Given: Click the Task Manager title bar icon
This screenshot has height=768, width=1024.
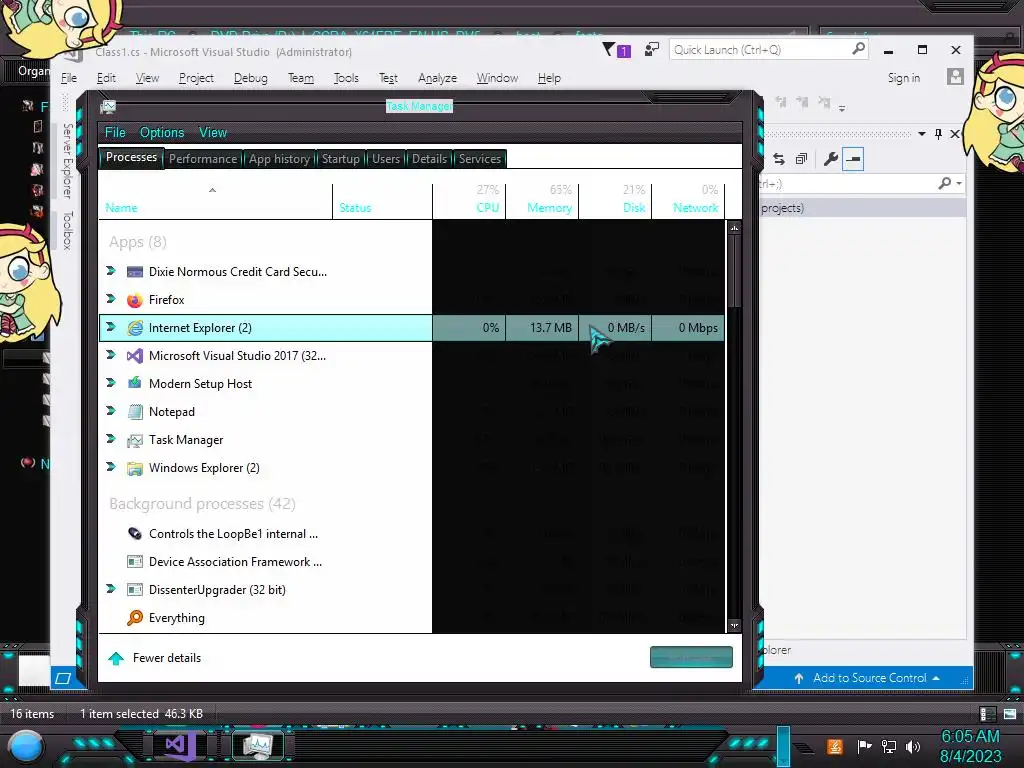Looking at the screenshot, I should [108, 106].
